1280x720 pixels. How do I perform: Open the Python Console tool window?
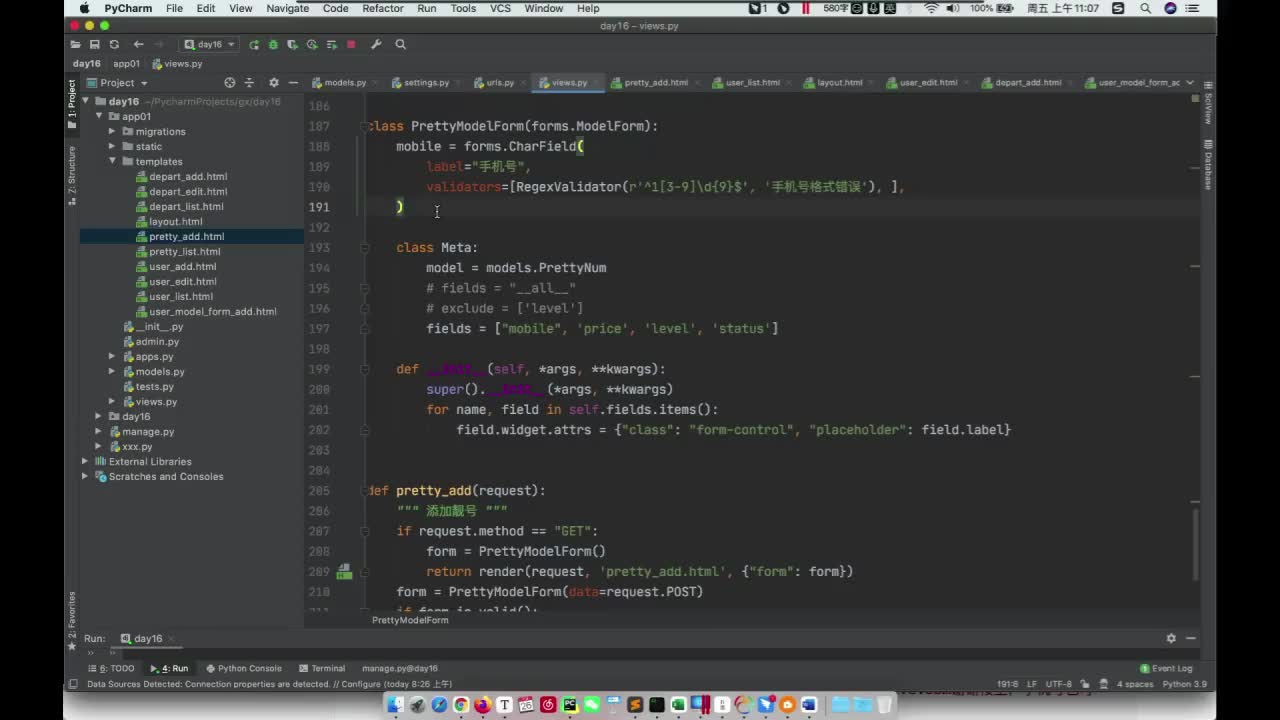(x=243, y=668)
